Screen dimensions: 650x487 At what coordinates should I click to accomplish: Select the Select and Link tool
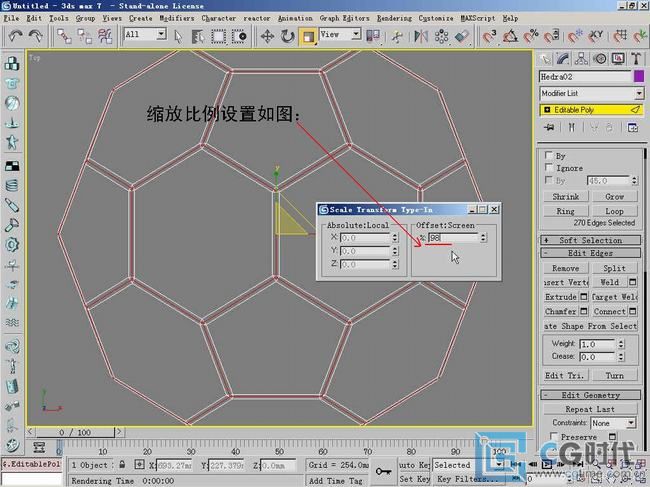[x=64, y=36]
